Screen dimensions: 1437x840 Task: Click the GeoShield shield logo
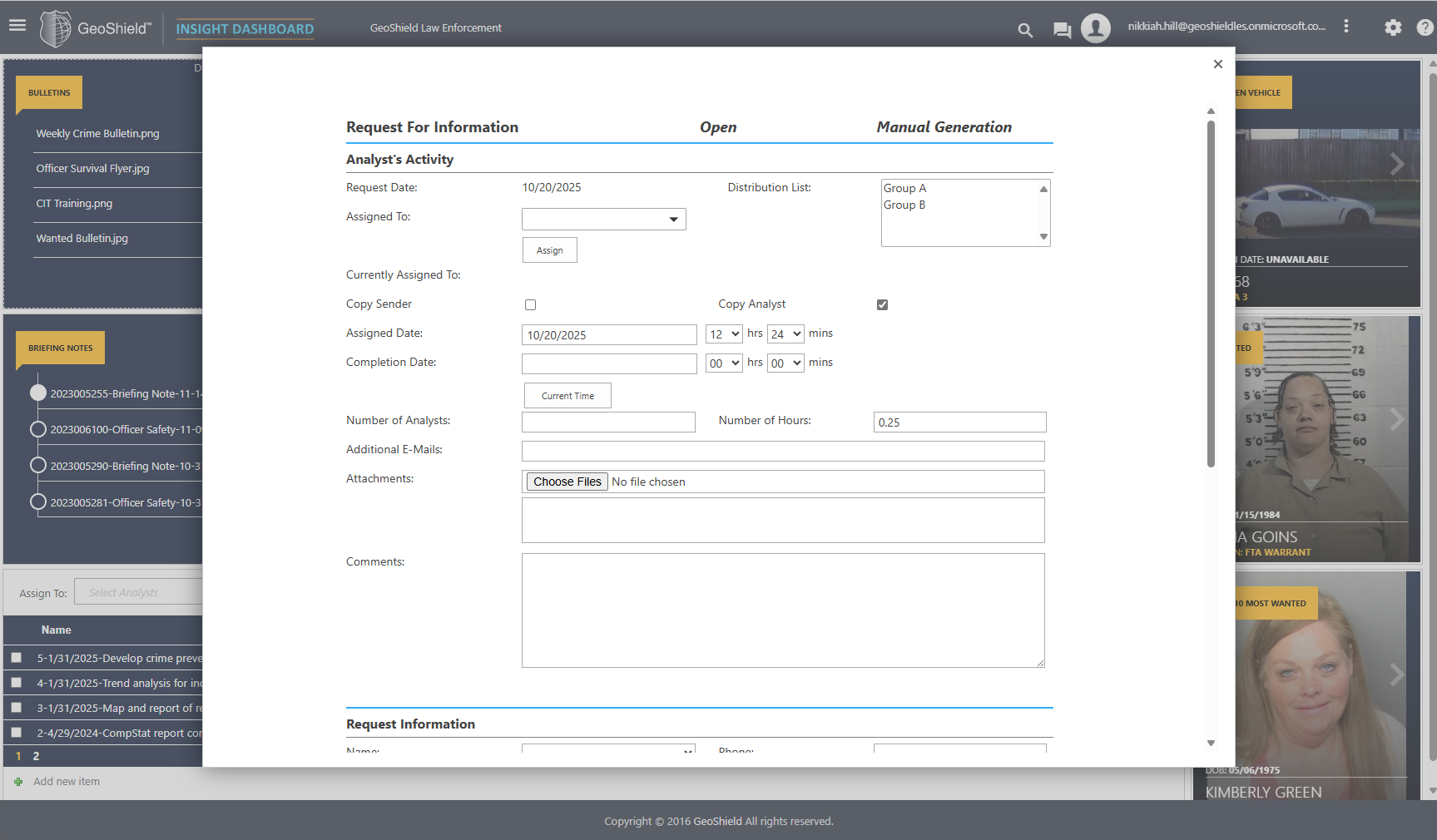click(x=56, y=28)
